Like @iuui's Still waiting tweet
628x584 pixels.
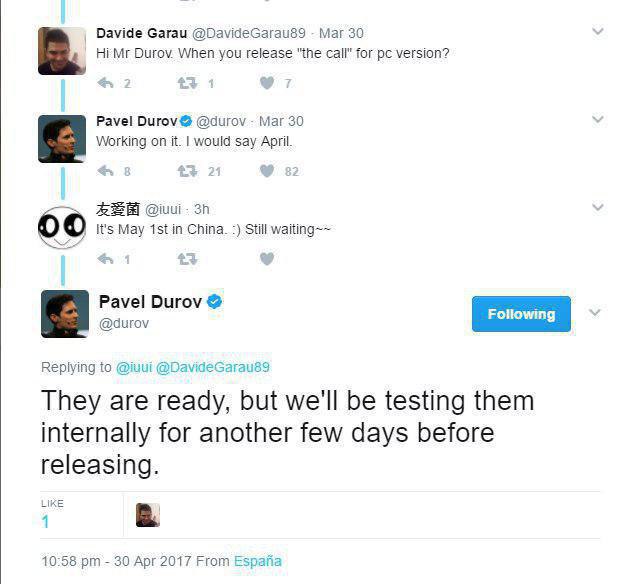tap(267, 259)
